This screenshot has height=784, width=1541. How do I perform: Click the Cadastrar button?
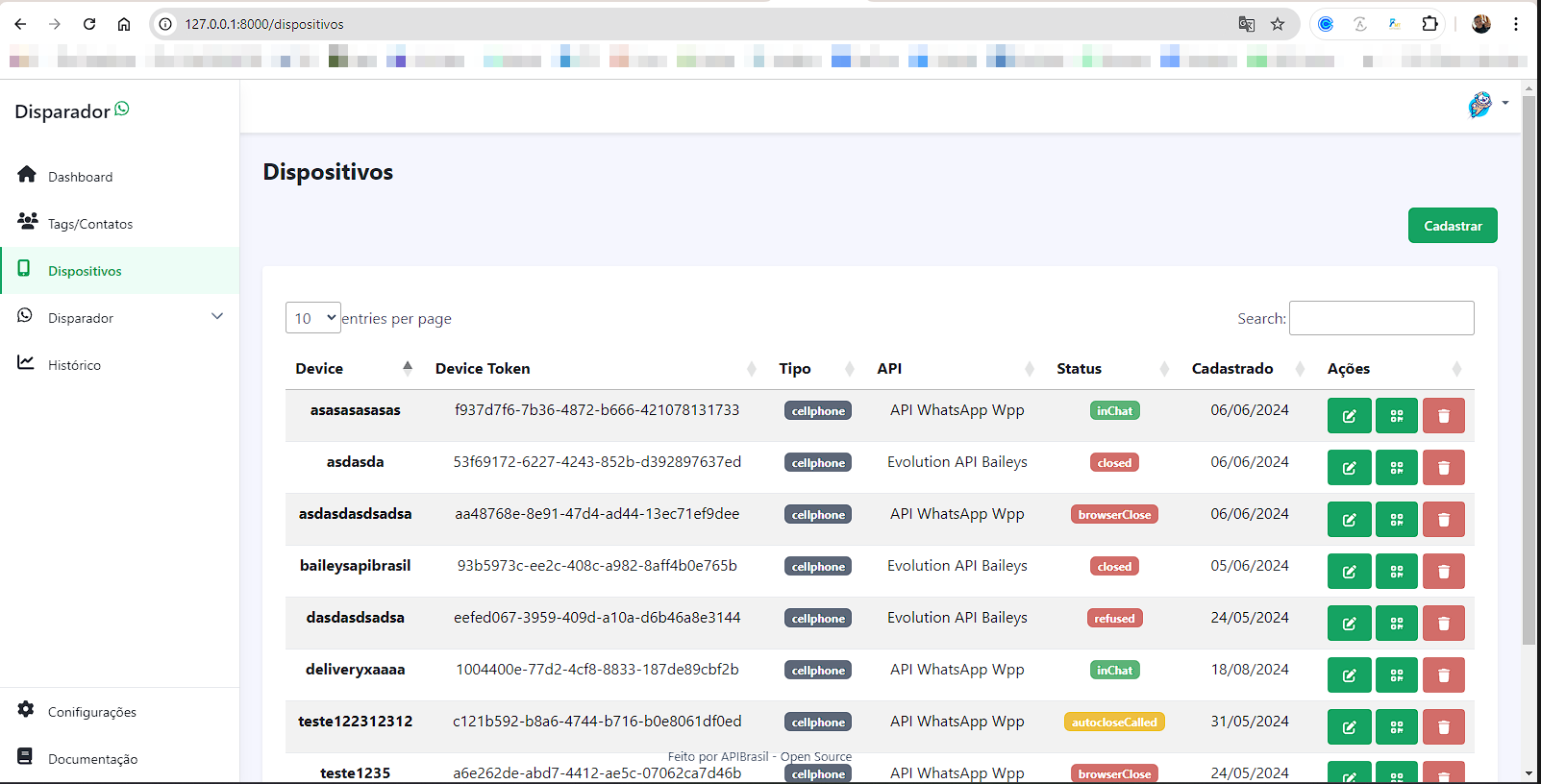pyautogui.click(x=1453, y=226)
